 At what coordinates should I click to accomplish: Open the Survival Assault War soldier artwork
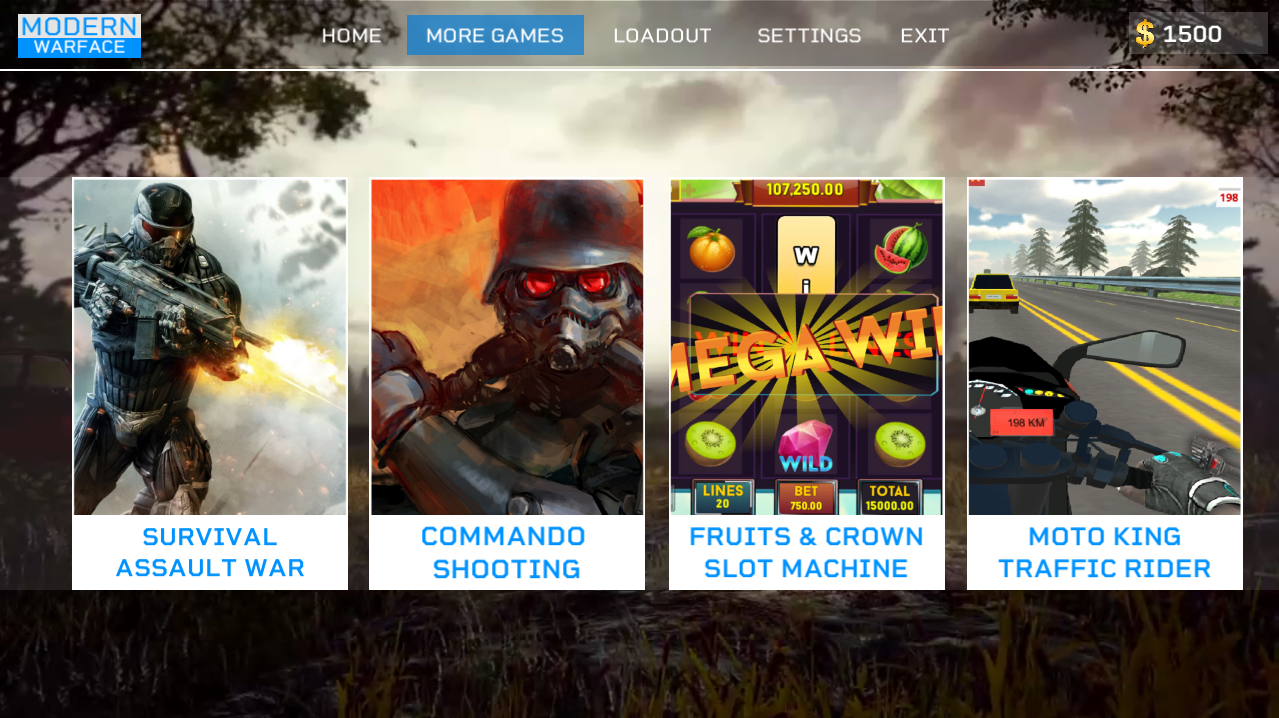click(210, 347)
